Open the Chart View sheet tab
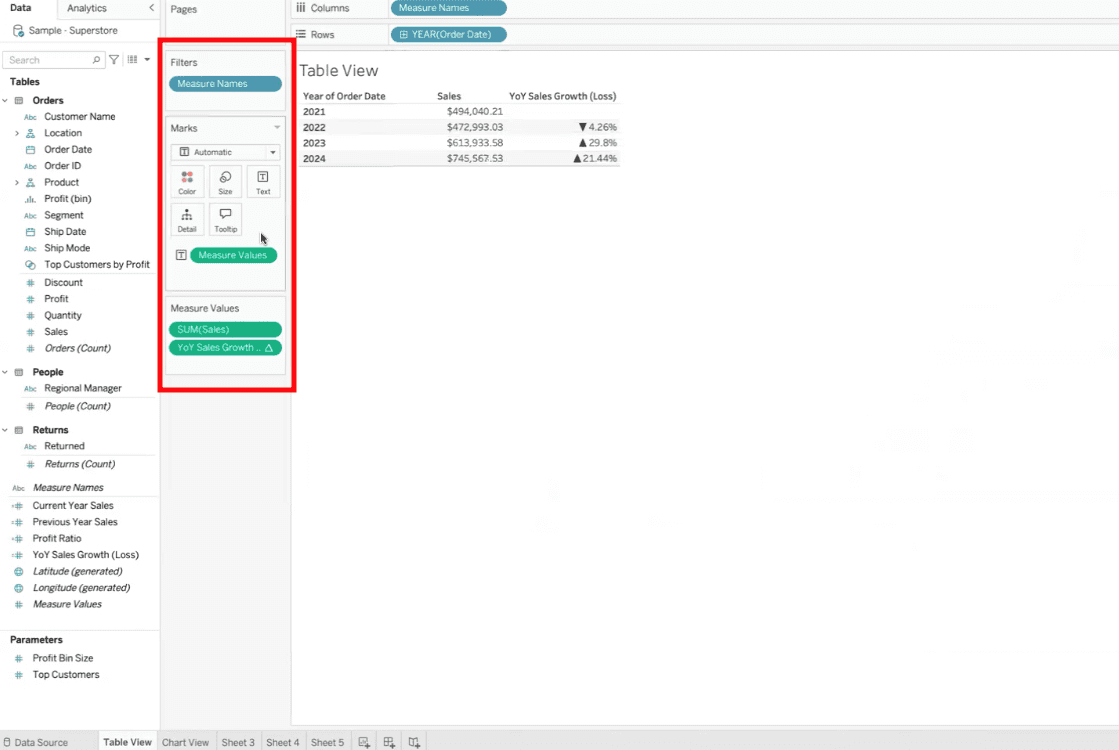Viewport: 1119px width, 750px height. (185, 742)
